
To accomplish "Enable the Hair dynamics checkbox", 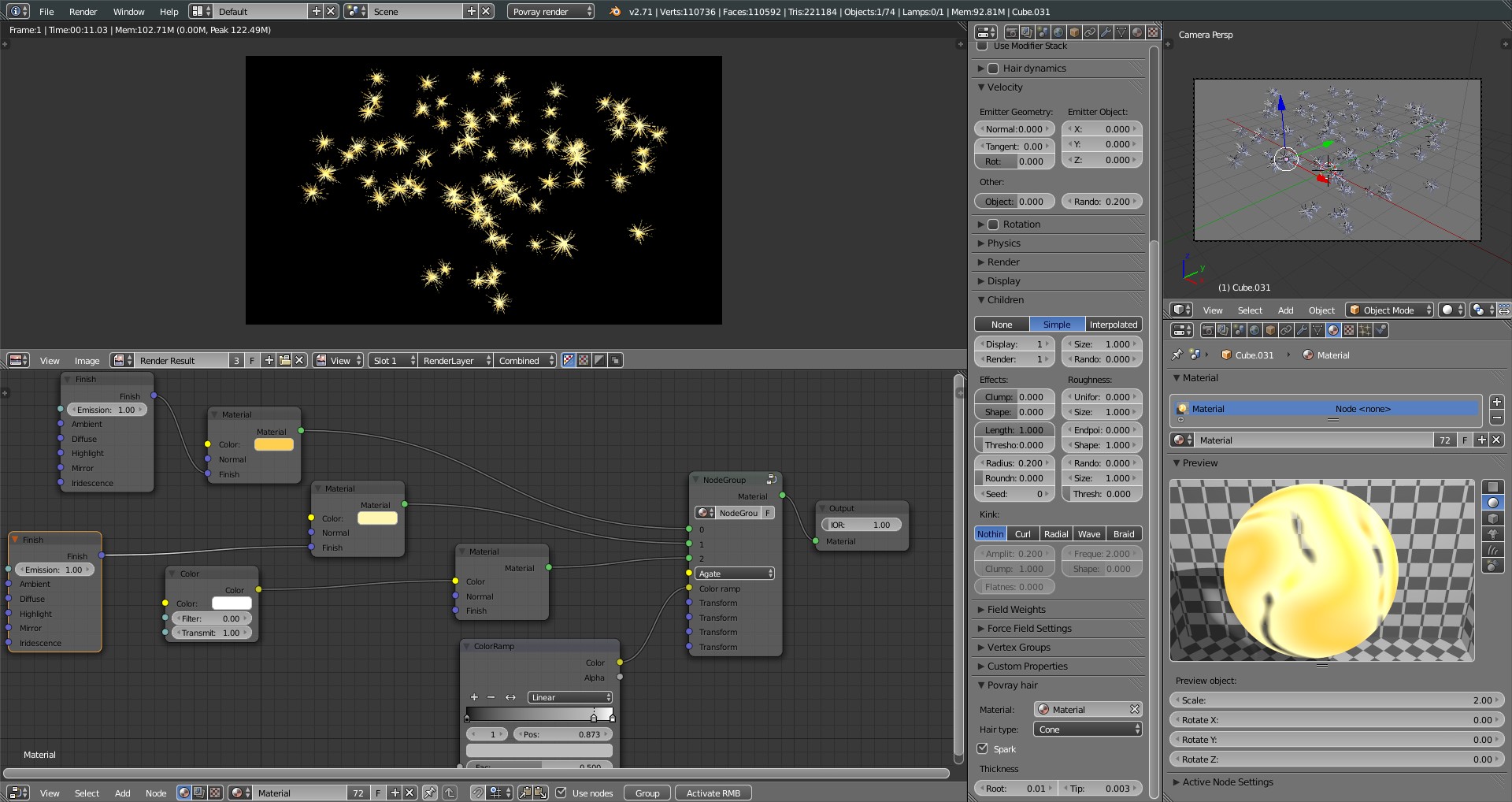I will pyautogui.click(x=993, y=69).
